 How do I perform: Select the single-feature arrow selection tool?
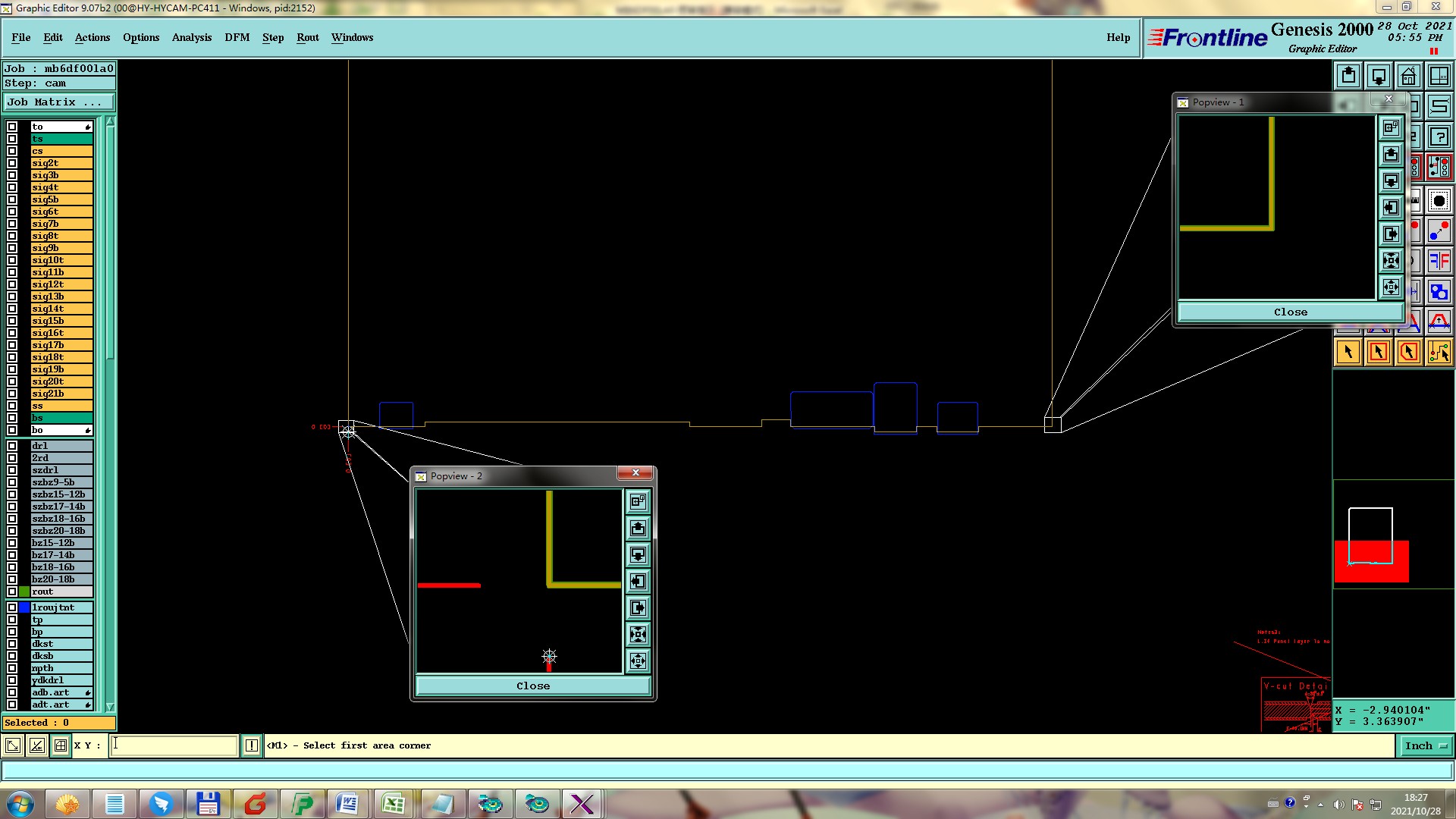click(1348, 352)
